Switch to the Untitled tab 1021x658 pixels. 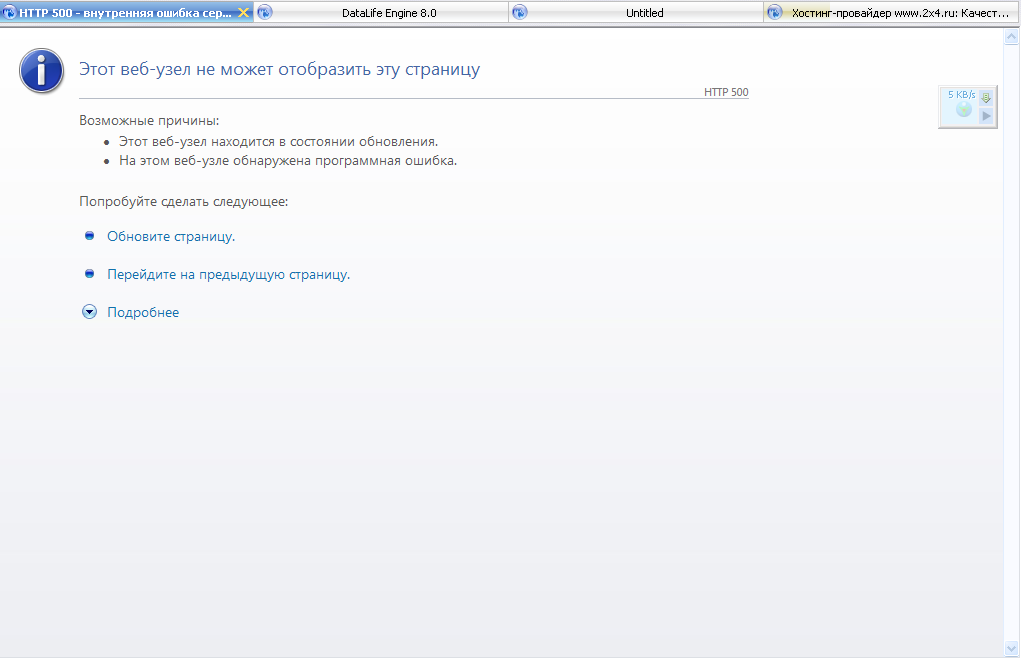click(636, 12)
